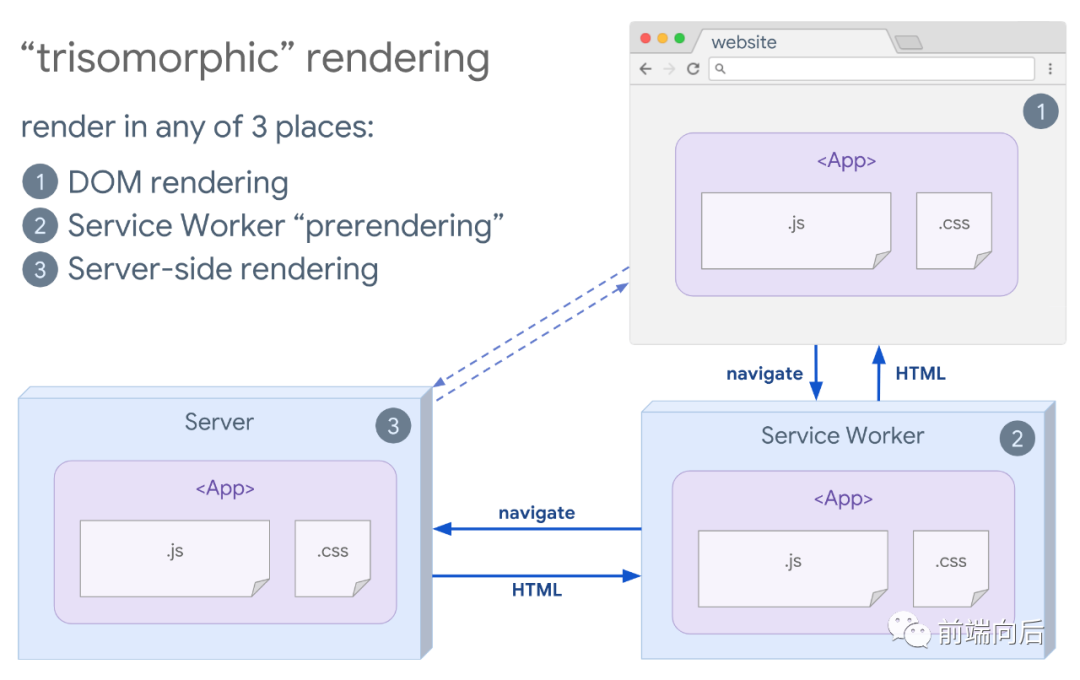Select the .css file in the Server App
The image size is (1080, 680).
coord(333,558)
